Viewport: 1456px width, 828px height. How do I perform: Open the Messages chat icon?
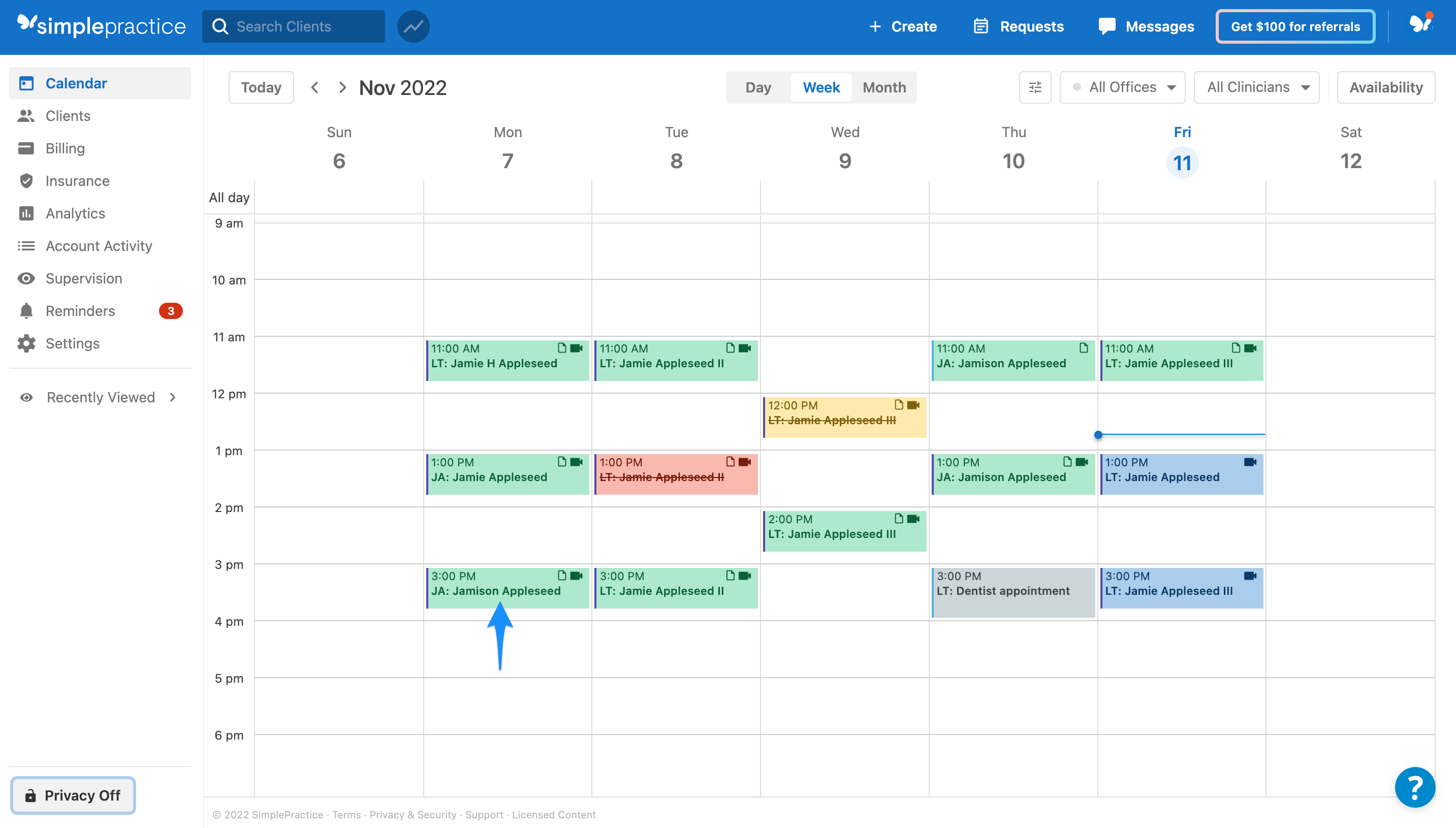coord(1107,26)
